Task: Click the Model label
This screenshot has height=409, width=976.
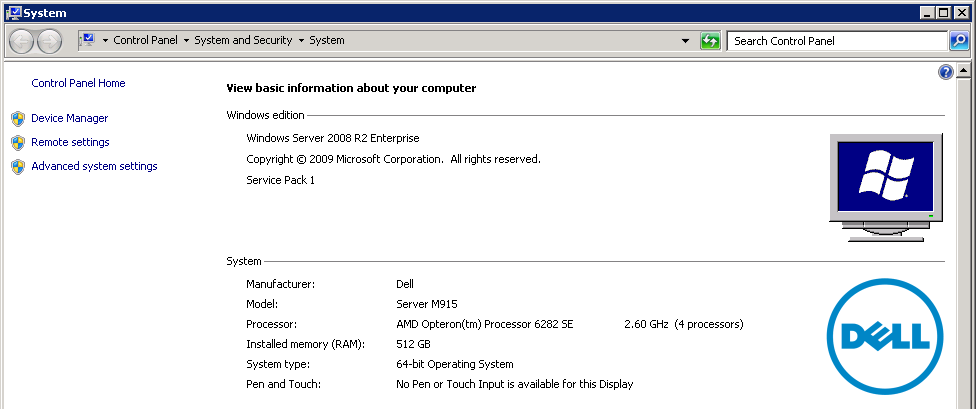Action: tap(261, 304)
